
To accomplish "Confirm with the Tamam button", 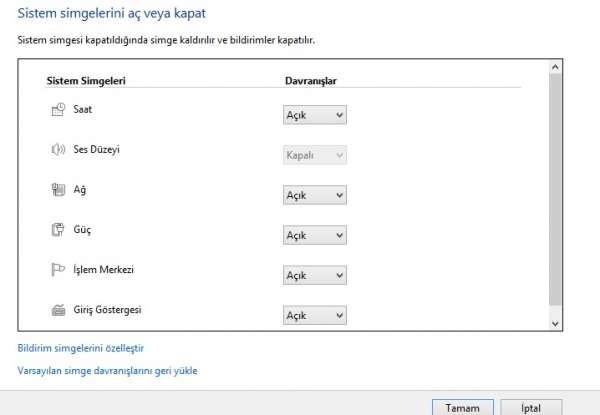I will pyautogui.click(x=463, y=408).
